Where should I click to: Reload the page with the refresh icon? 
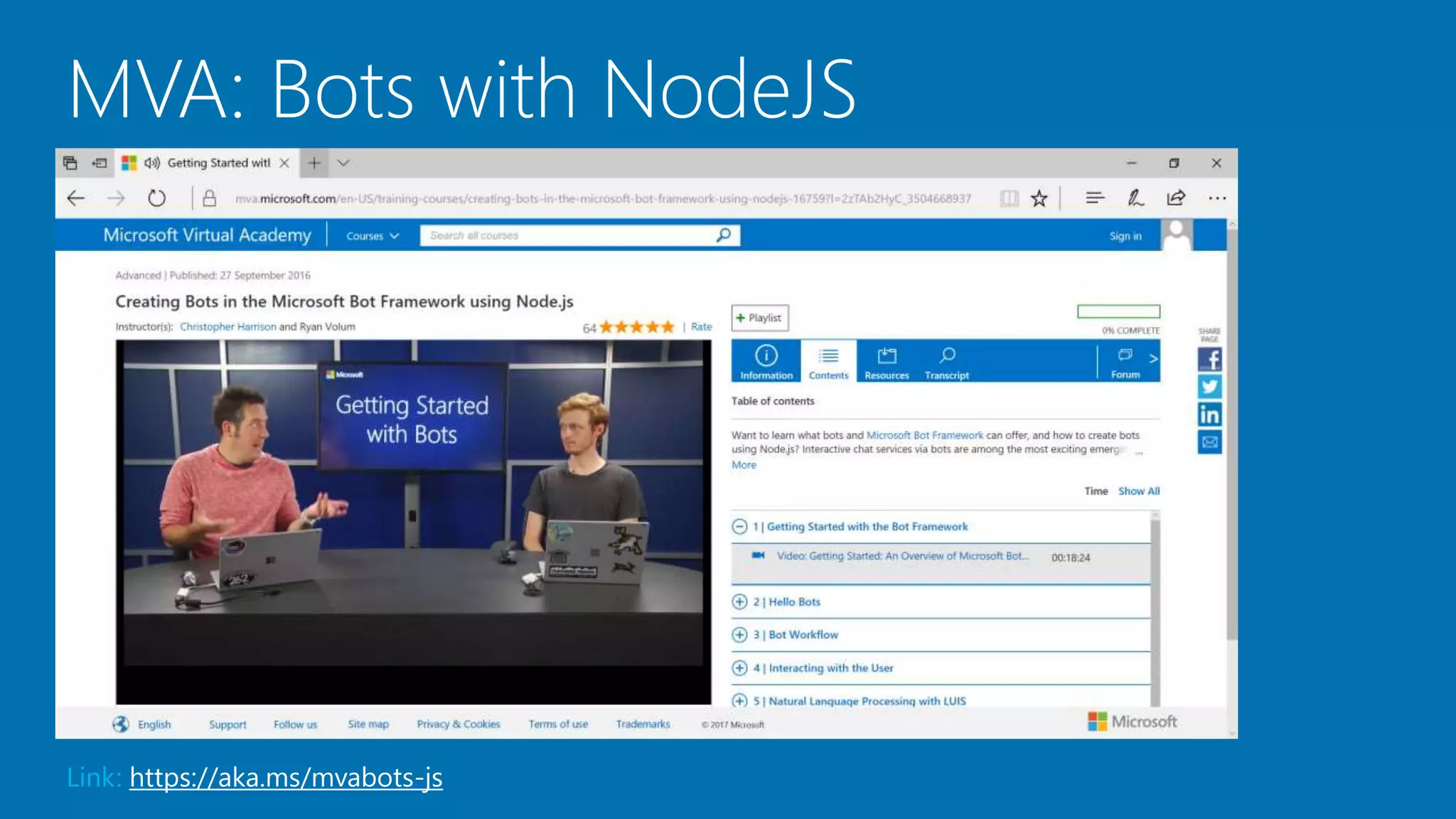click(156, 198)
